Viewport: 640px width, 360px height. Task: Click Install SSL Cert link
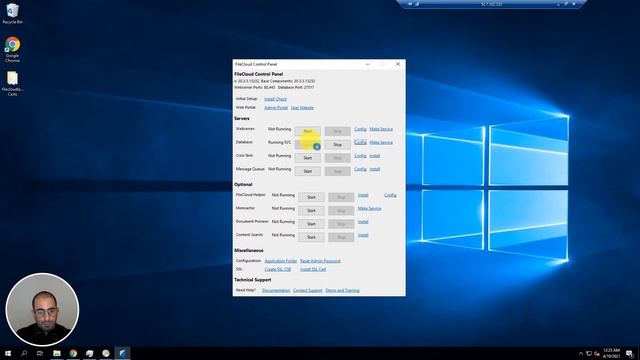pos(313,269)
